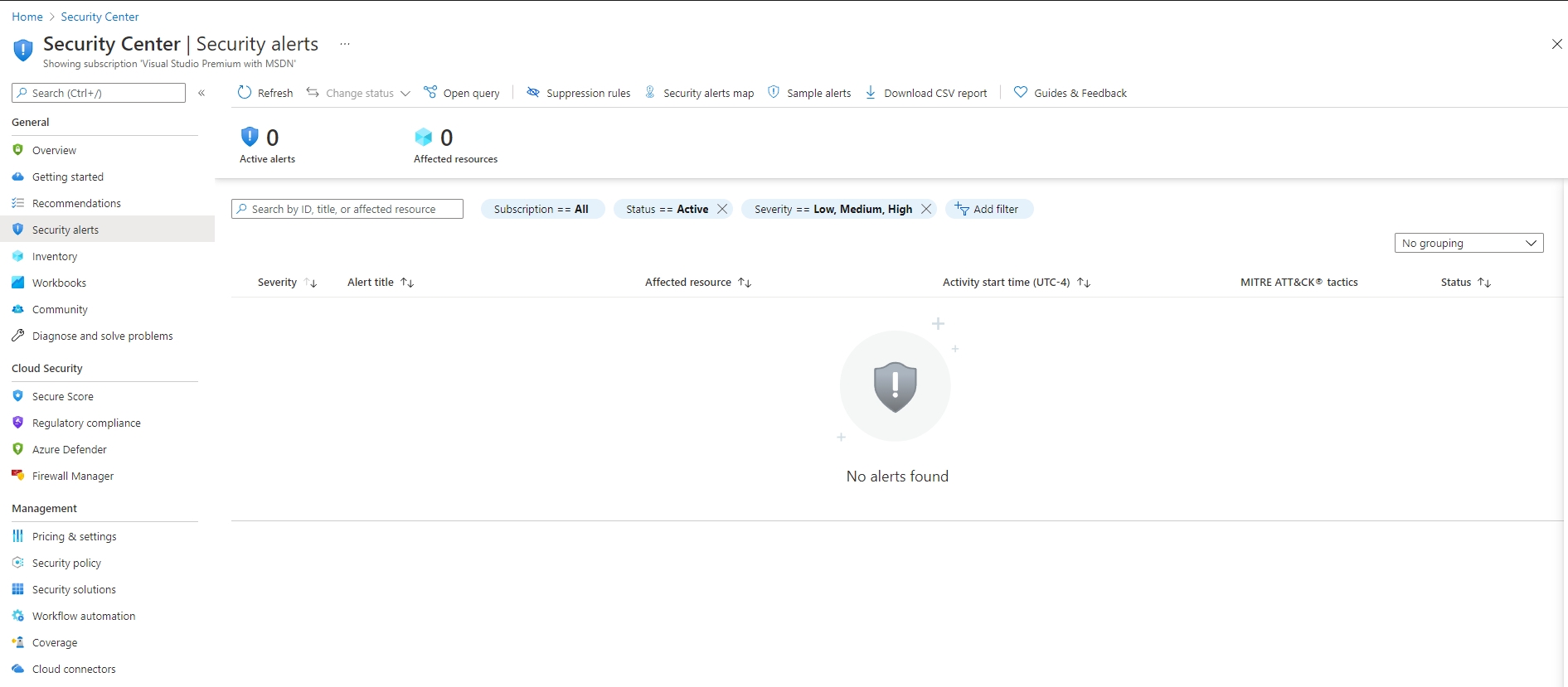The width and height of the screenshot is (1568, 687).
Task: Click the Add filter button
Action: pyautogui.click(x=988, y=209)
